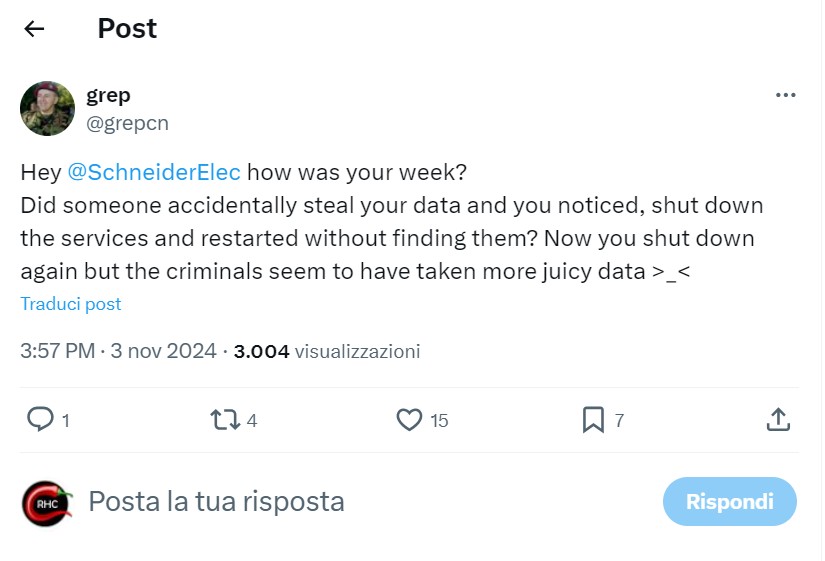Open the grep display name profile link

click(x=108, y=95)
